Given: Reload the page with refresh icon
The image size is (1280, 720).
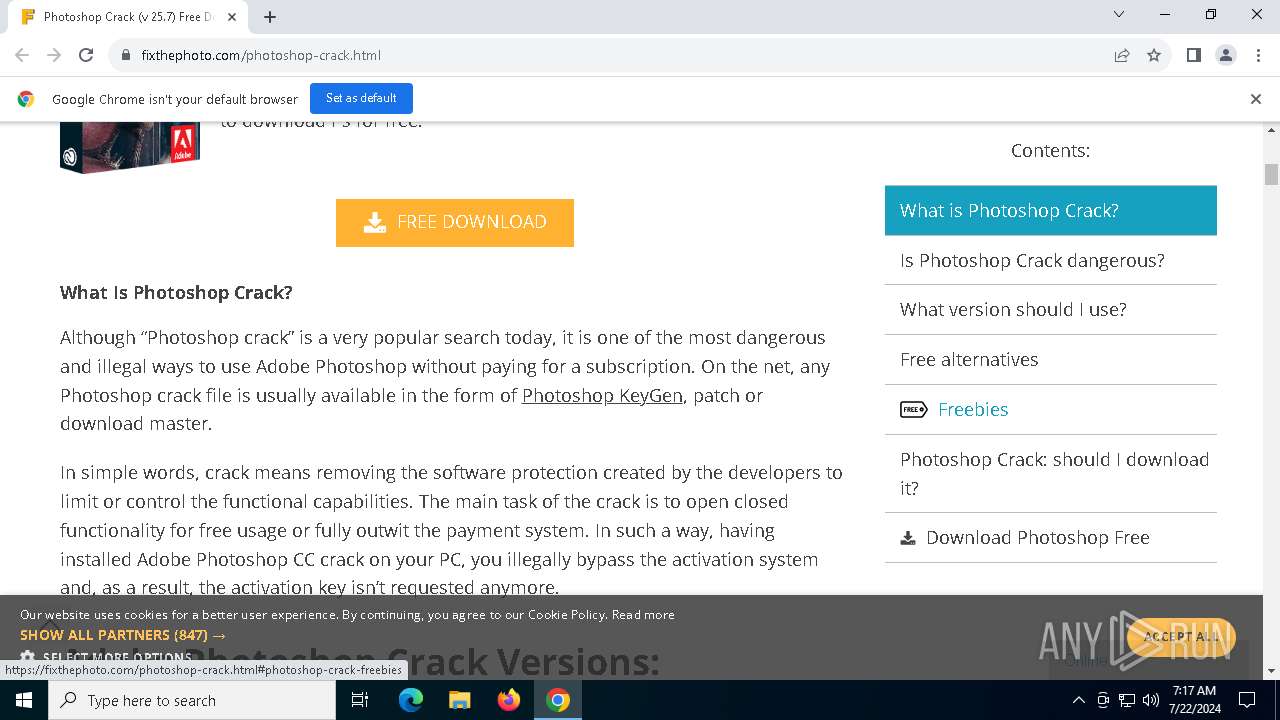Looking at the screenshot, I should 86,55.
